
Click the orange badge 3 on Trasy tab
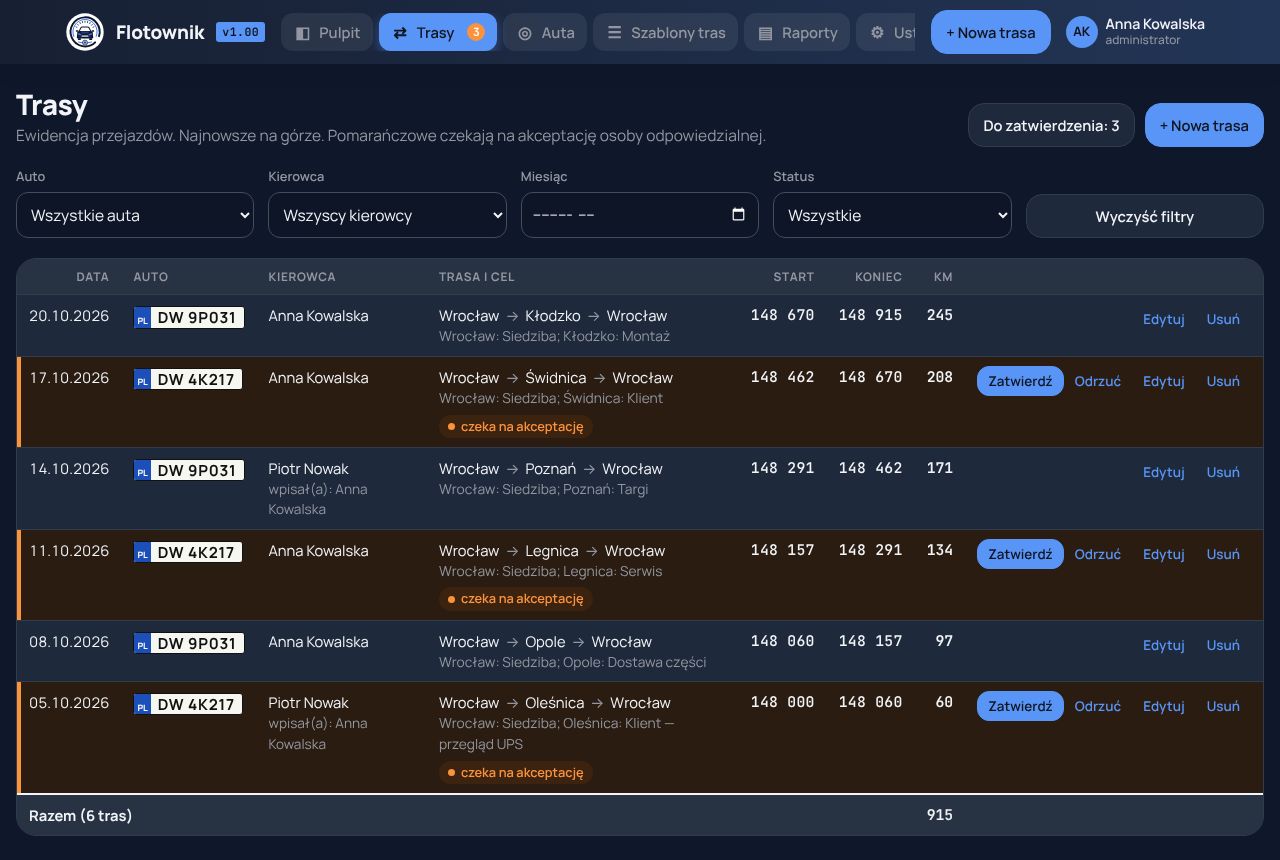[476, 32]
